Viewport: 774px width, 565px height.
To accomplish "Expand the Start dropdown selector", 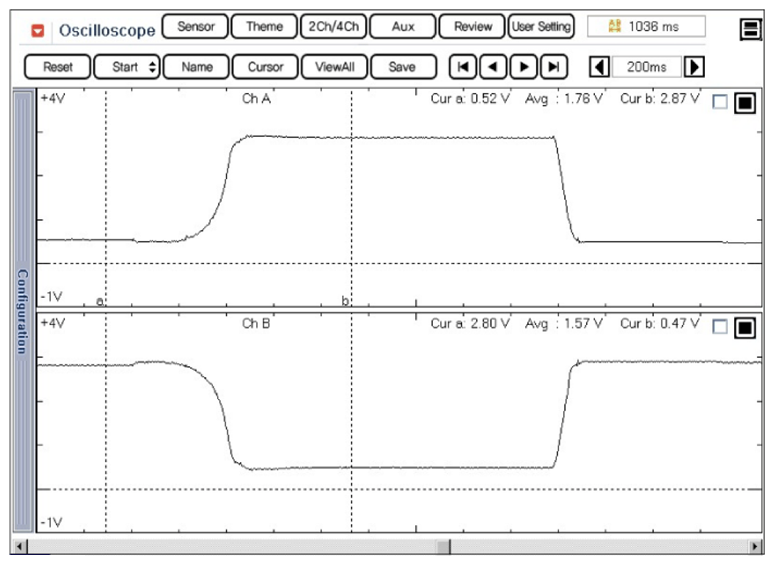I will 127,67.
